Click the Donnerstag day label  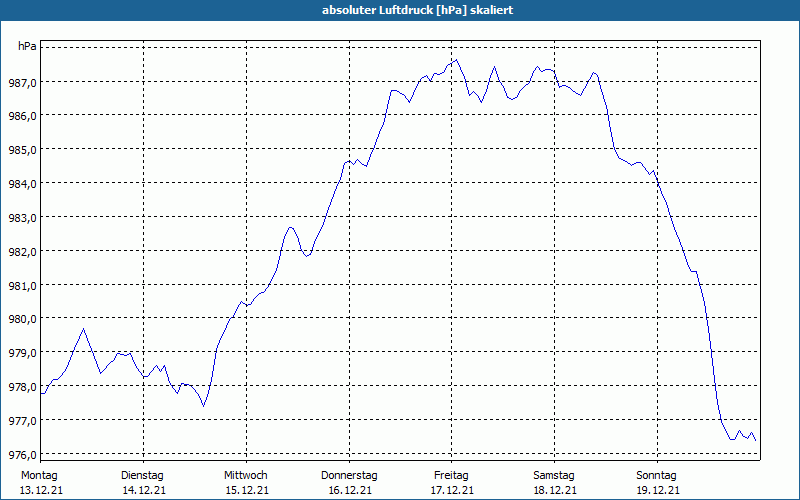pyautogui.click(x=349, y=476)
